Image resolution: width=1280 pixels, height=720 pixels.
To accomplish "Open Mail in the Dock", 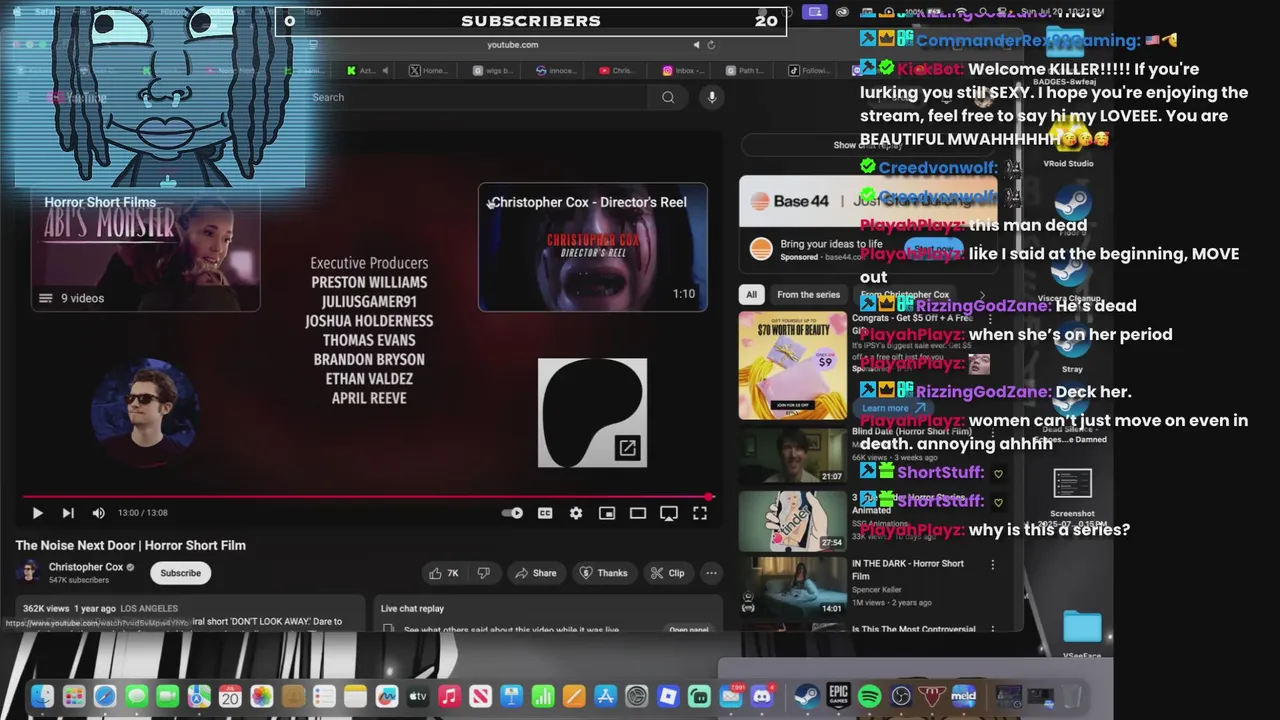I will click(x=731, y=696).
